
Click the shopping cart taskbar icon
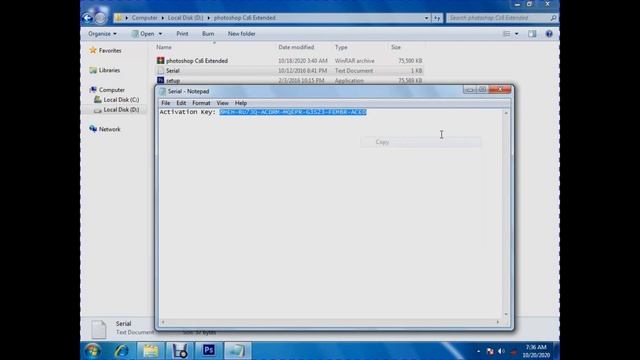click(x=179, y=351)
